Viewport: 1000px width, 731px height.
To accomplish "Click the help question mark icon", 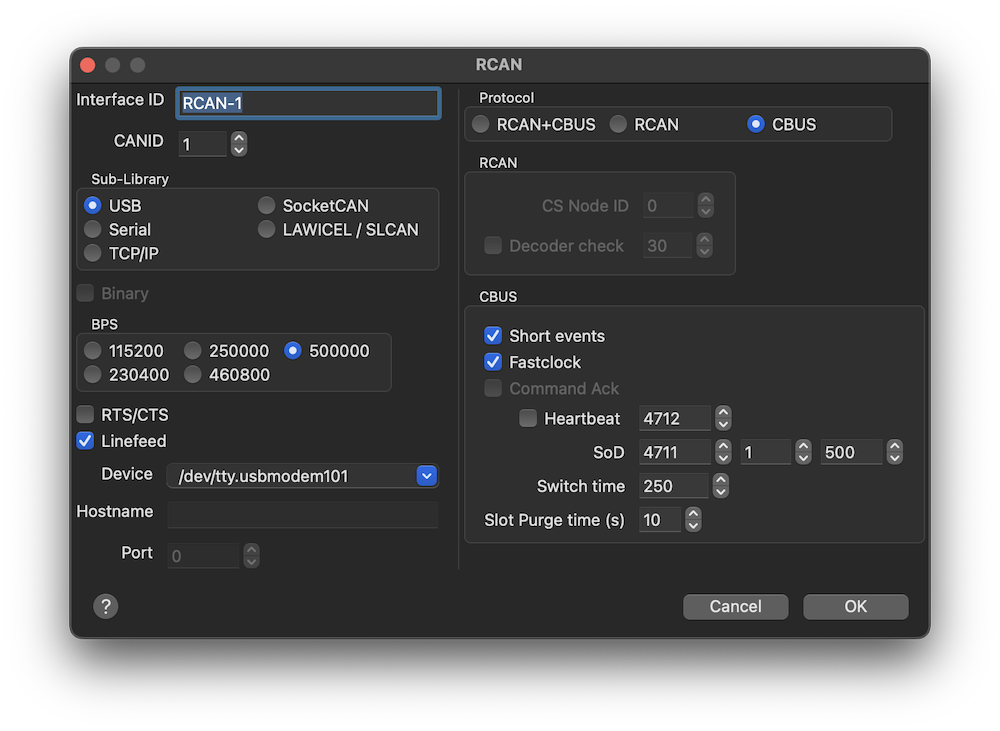I will (x=105, y=606).
